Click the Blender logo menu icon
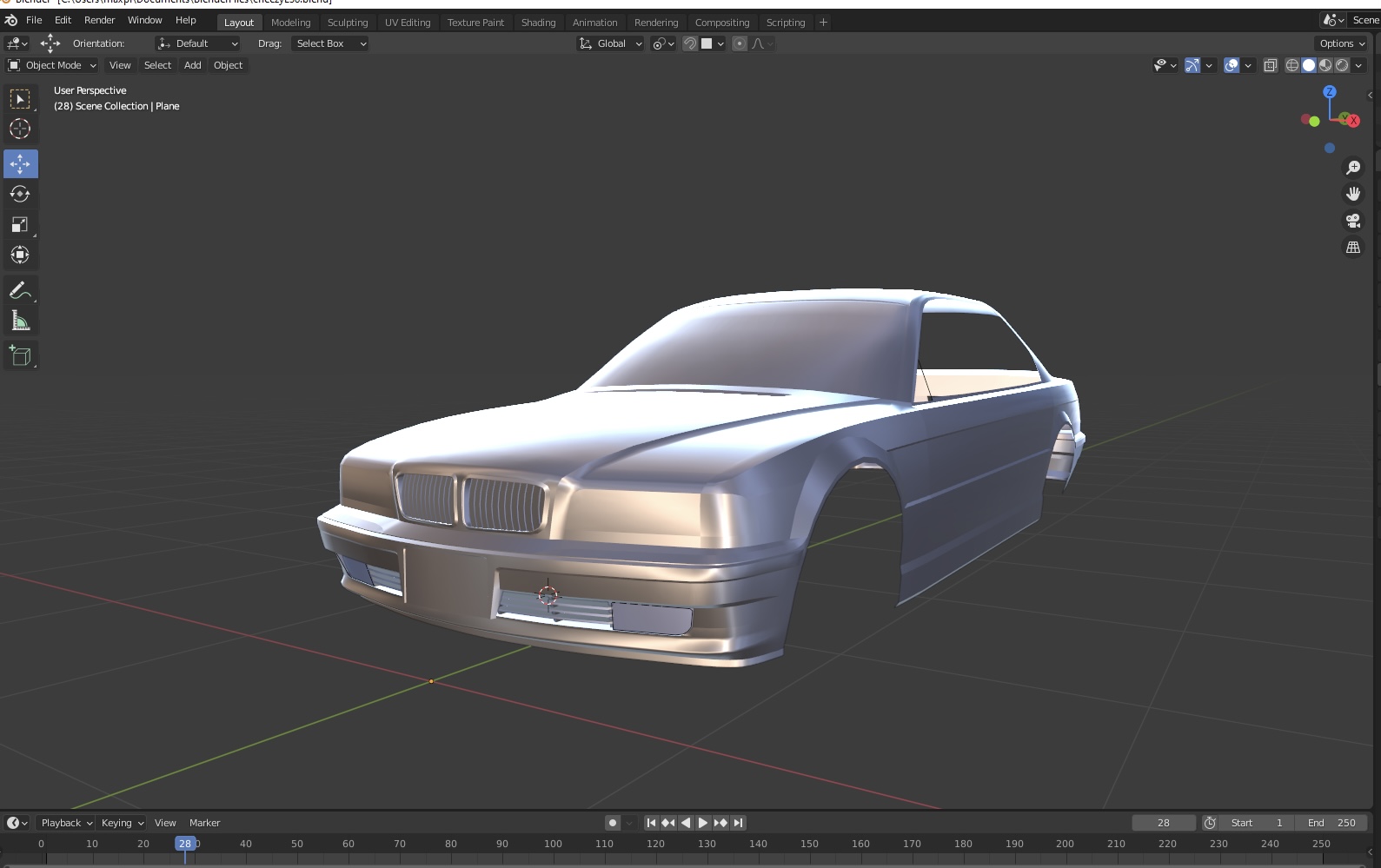1381x868 pixels. pyautogui.click(x=11, y=20)
